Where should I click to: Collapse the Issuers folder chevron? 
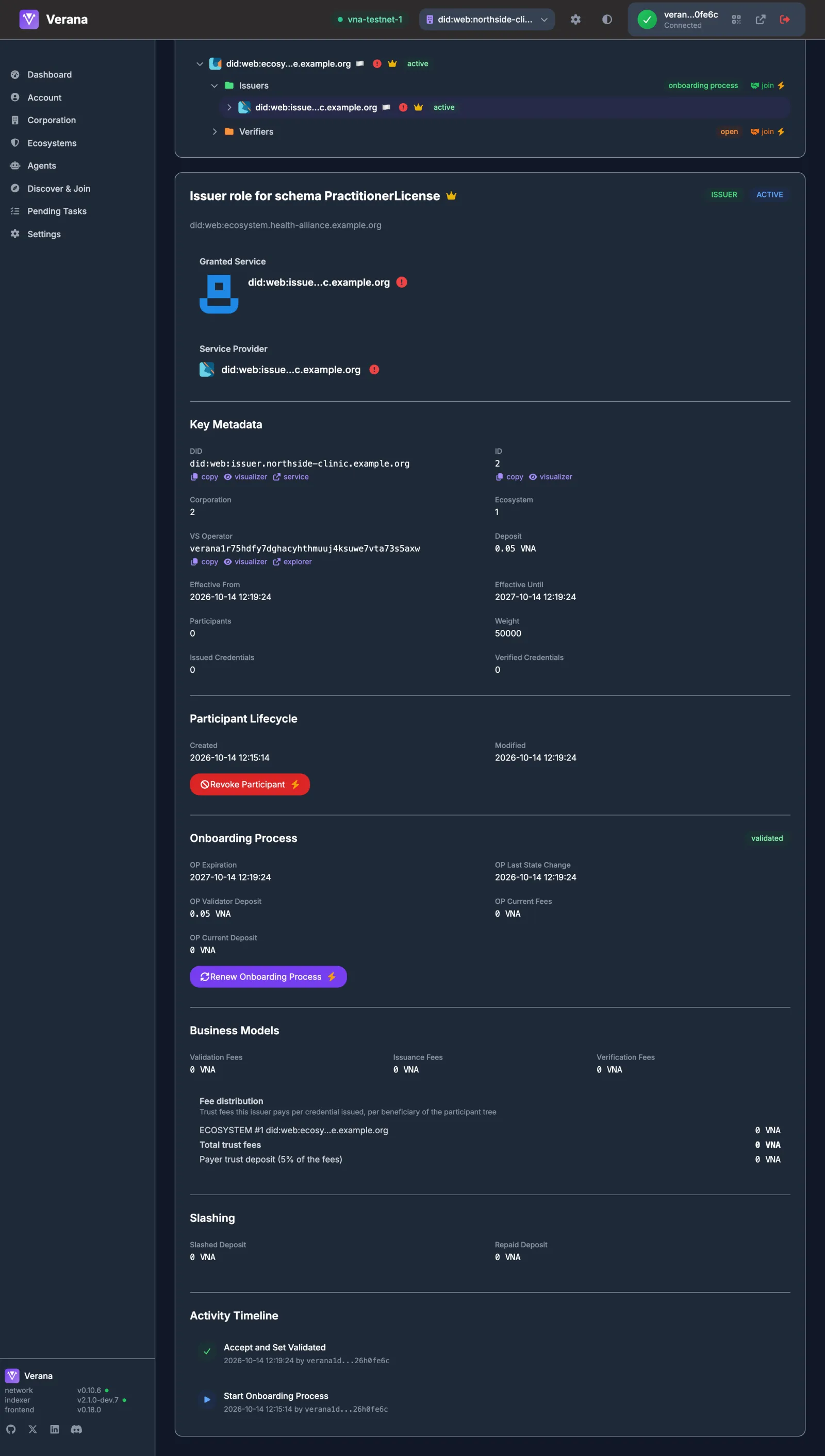pos(214,86)
